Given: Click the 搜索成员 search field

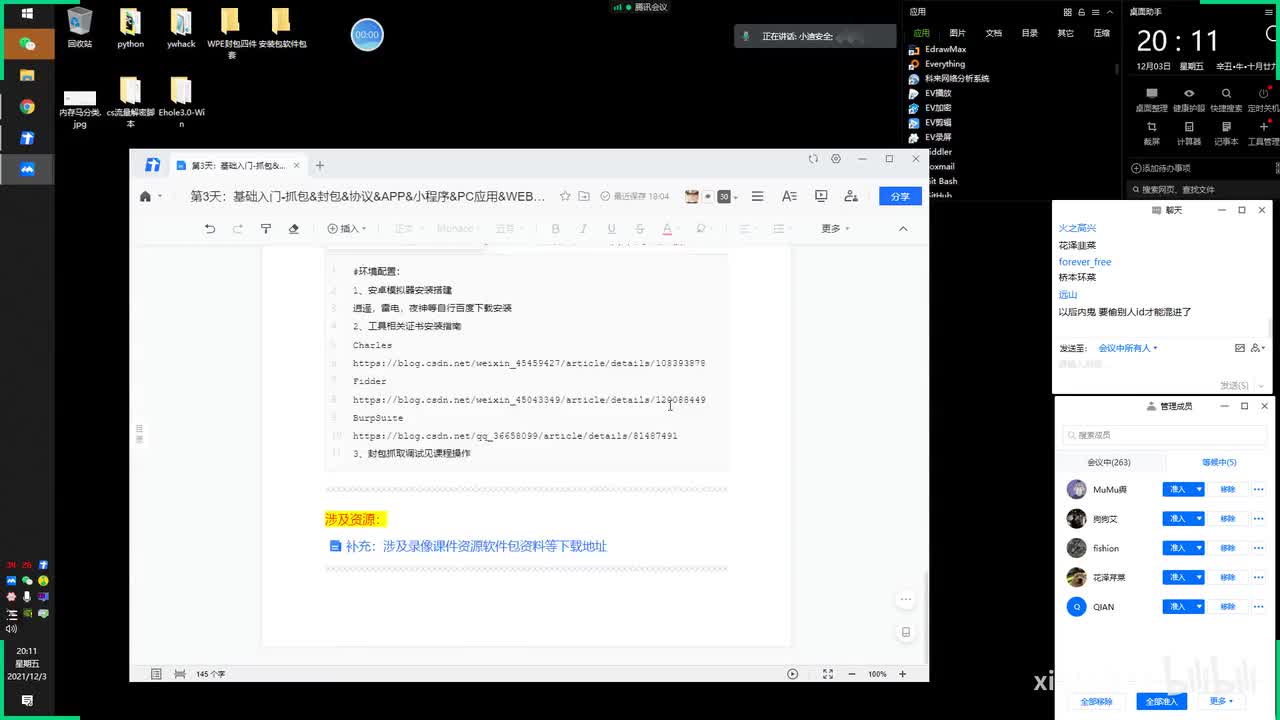Looking at the screenshot, I should pyautogui.click(x=1165, y=435).
